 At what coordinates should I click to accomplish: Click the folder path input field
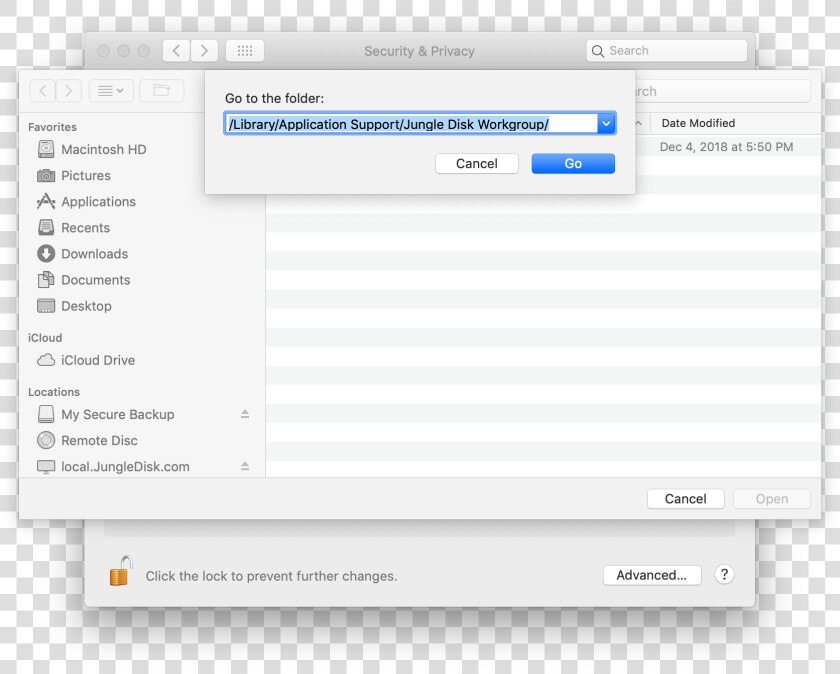point(411,124)
